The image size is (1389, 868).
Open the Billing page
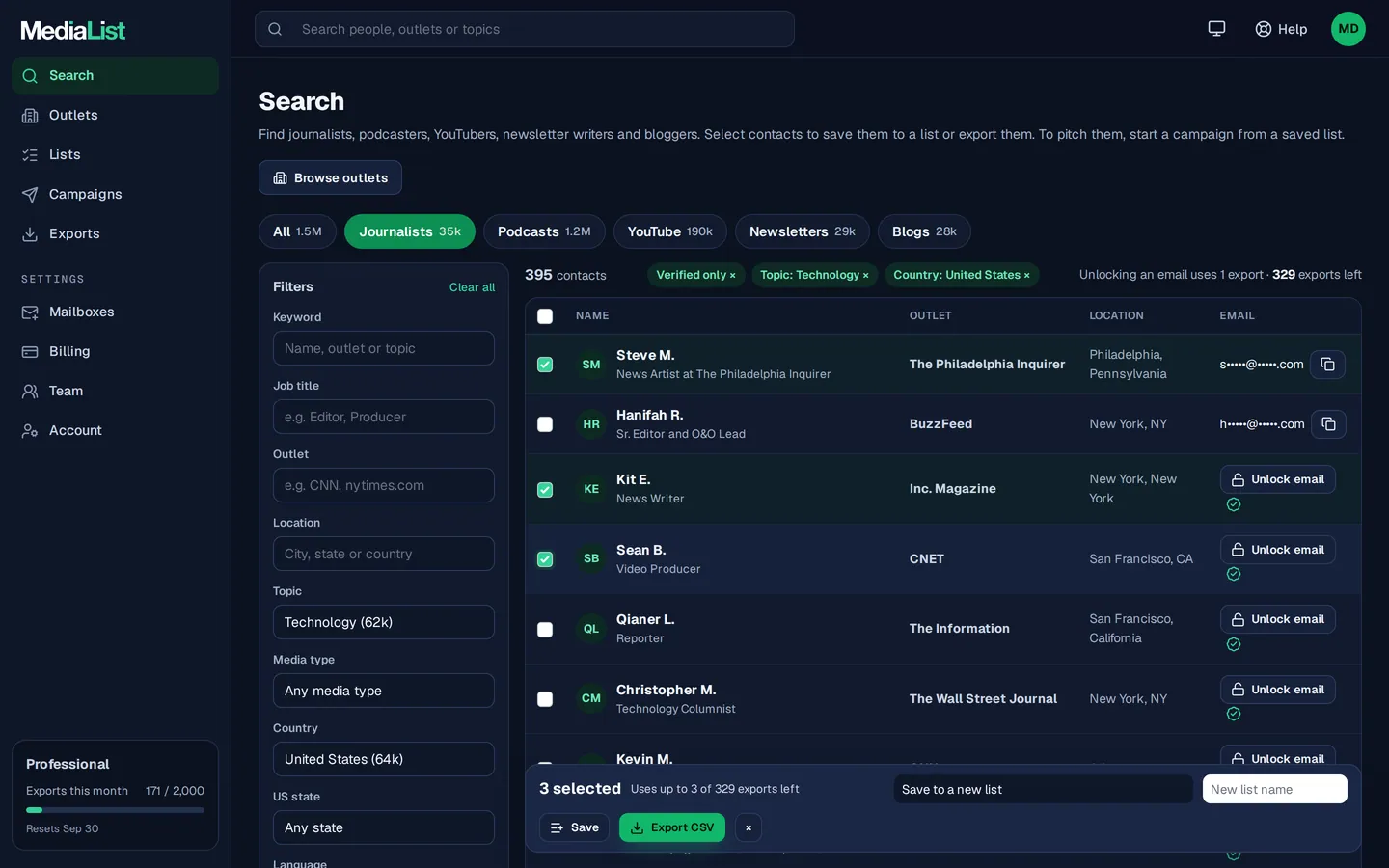(x=115, y=351)
